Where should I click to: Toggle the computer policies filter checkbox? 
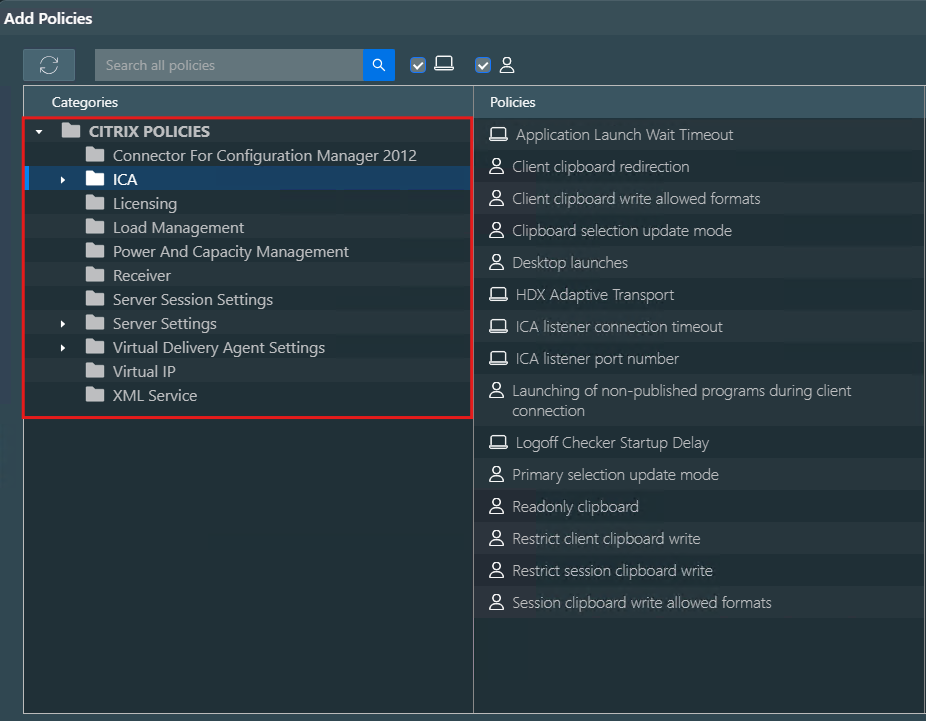(x=418, y=65)
